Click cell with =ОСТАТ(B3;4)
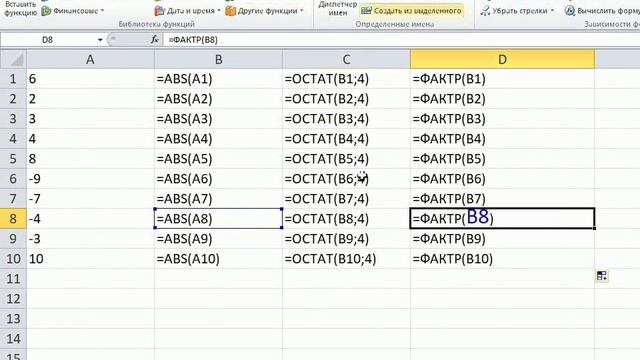The width and height of the screenshot is (640, 360). [346, 119]
